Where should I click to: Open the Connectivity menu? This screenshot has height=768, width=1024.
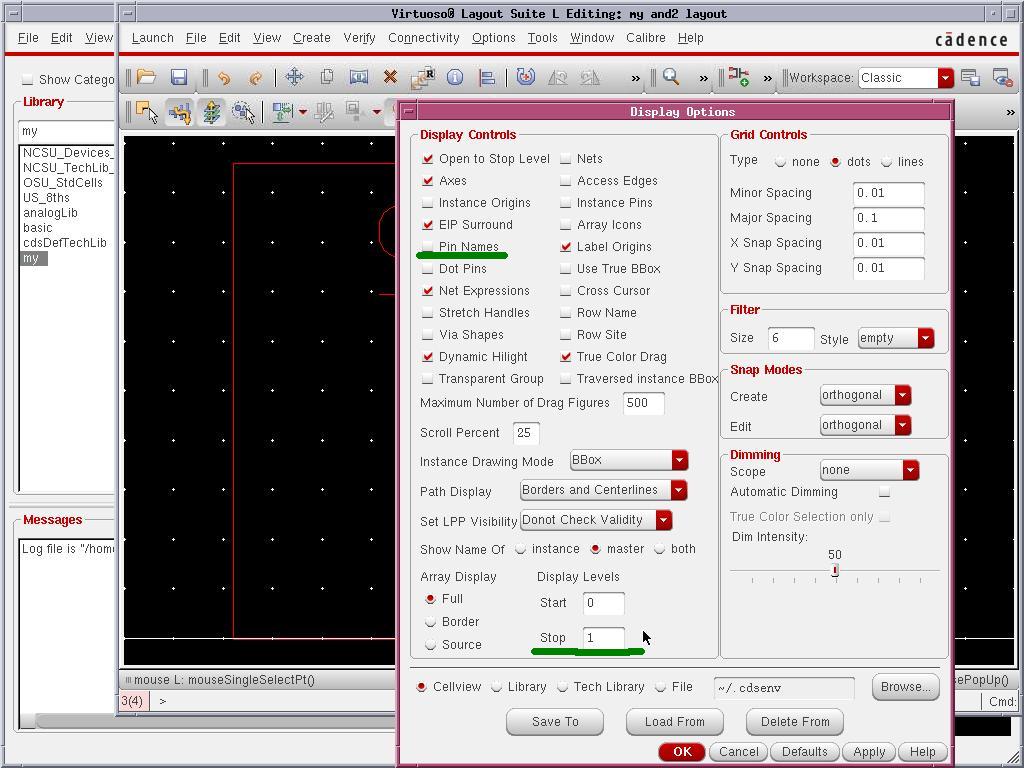point(424,38)
